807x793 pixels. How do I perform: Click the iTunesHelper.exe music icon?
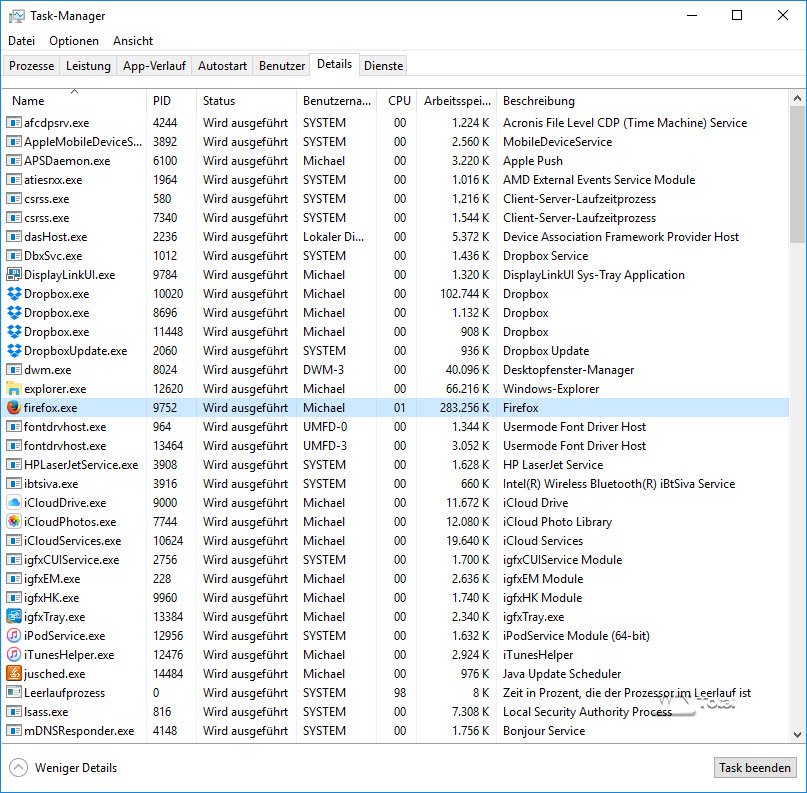coord(14,655)
